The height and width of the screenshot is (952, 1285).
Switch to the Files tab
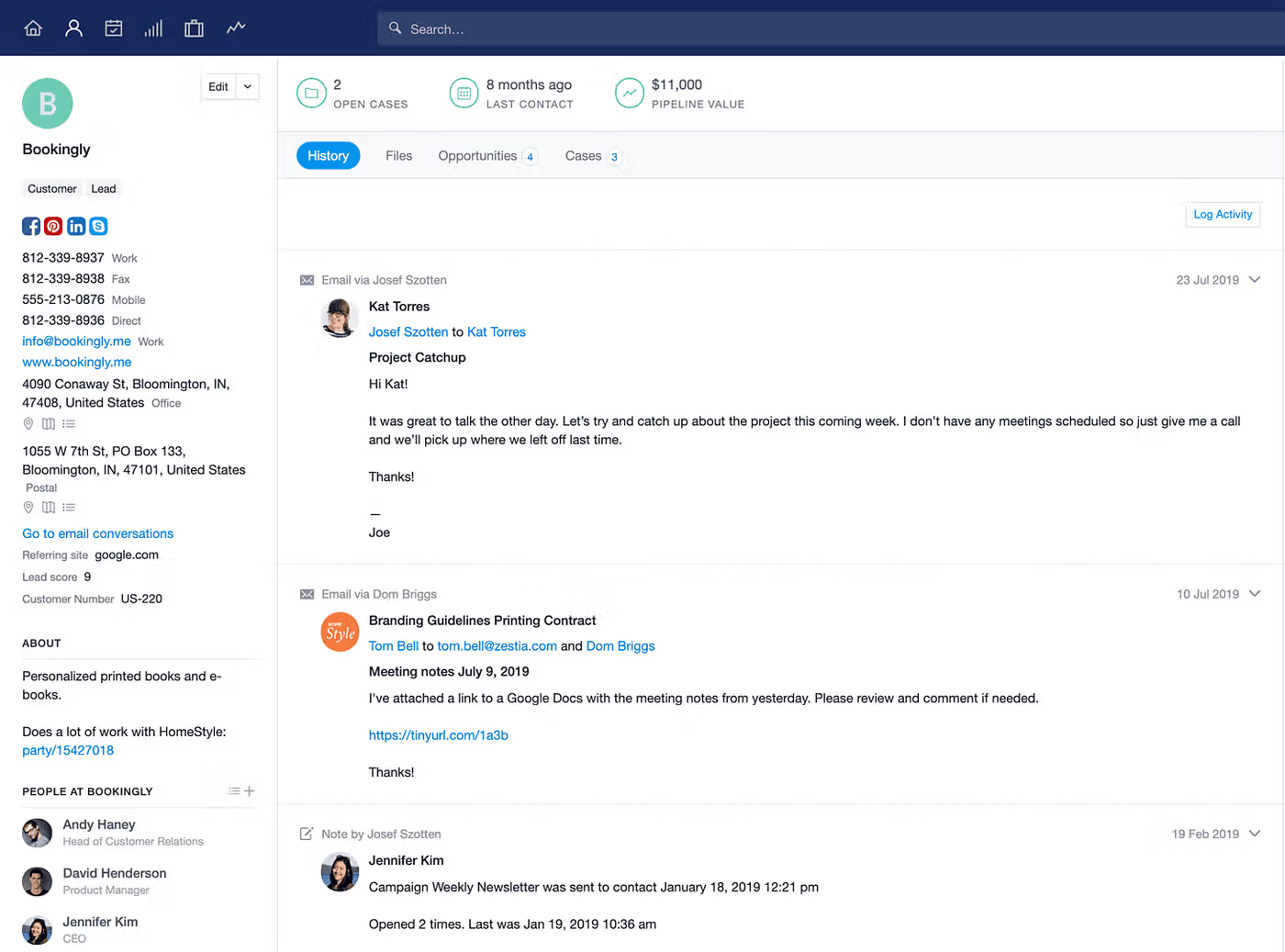pos(399,156)
